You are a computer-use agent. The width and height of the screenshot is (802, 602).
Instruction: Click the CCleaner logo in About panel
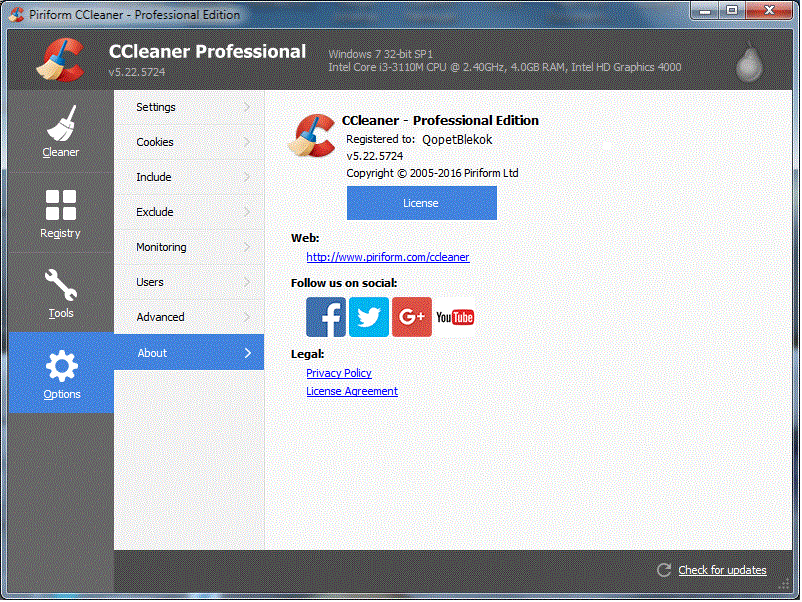[x=311, y=135]
